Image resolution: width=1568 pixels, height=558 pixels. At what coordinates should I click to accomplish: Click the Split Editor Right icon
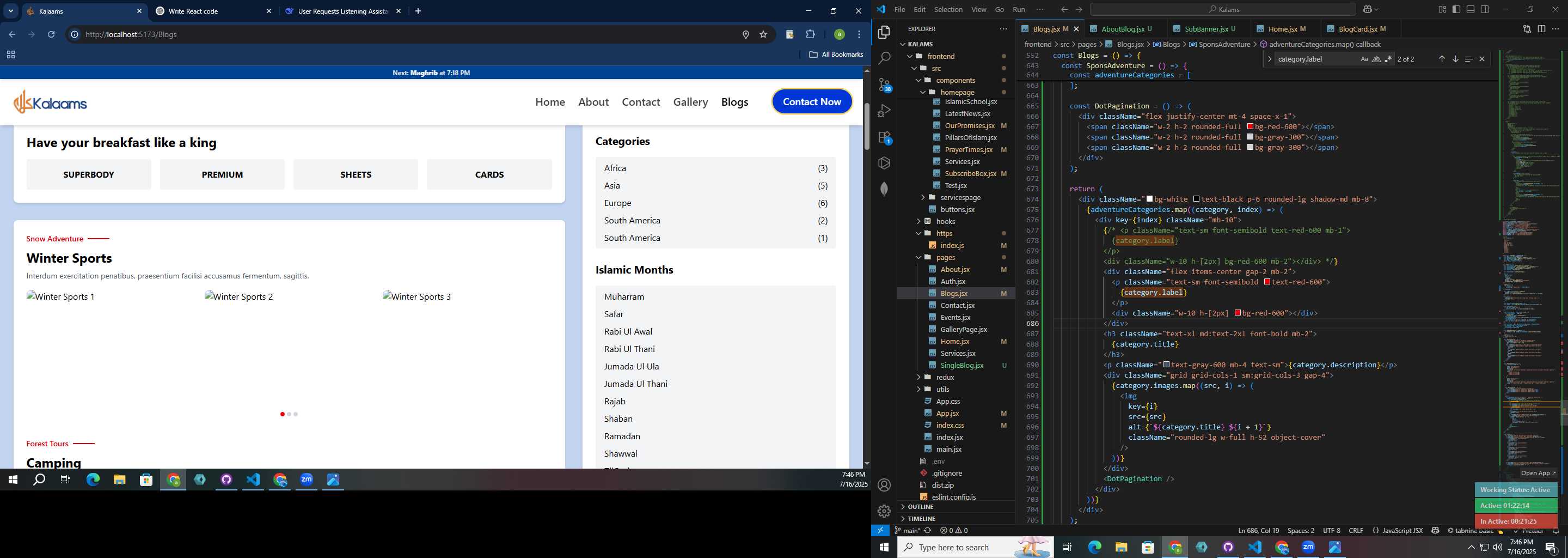click(x=1541, y=29)
